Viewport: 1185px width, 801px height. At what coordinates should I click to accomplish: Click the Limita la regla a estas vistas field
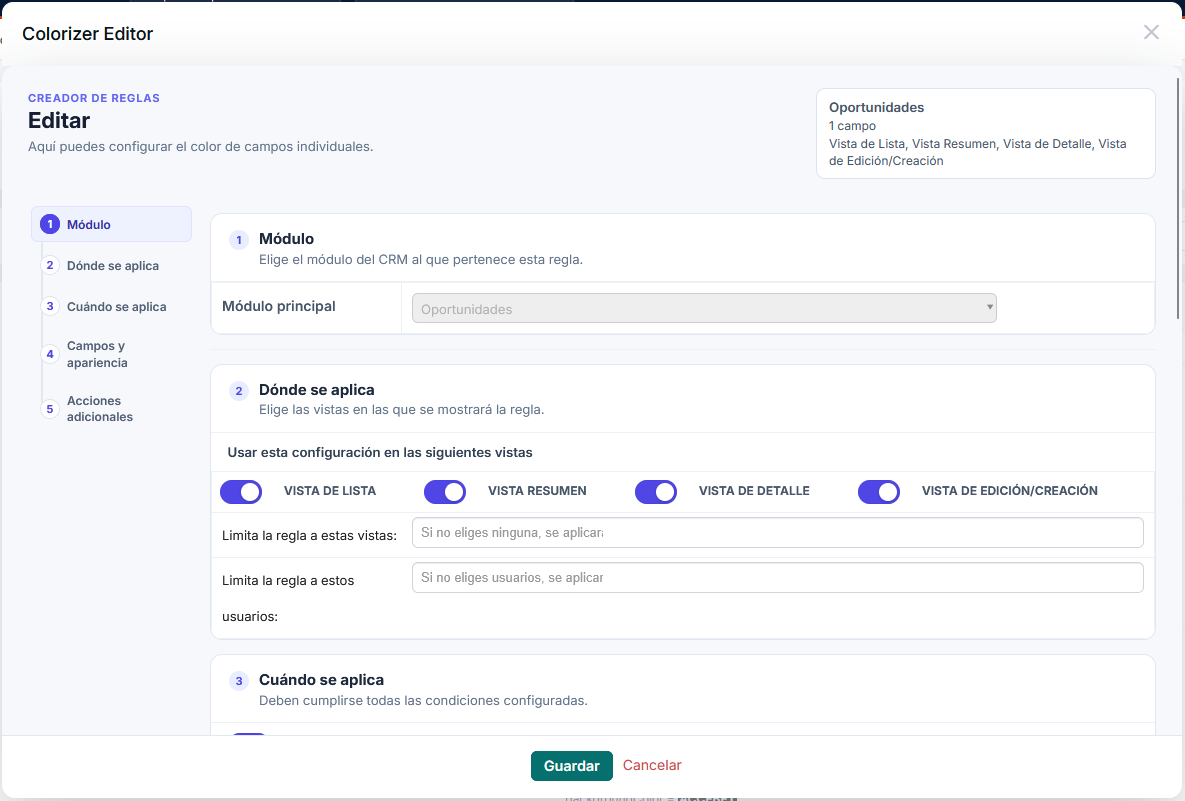[777, 533]
